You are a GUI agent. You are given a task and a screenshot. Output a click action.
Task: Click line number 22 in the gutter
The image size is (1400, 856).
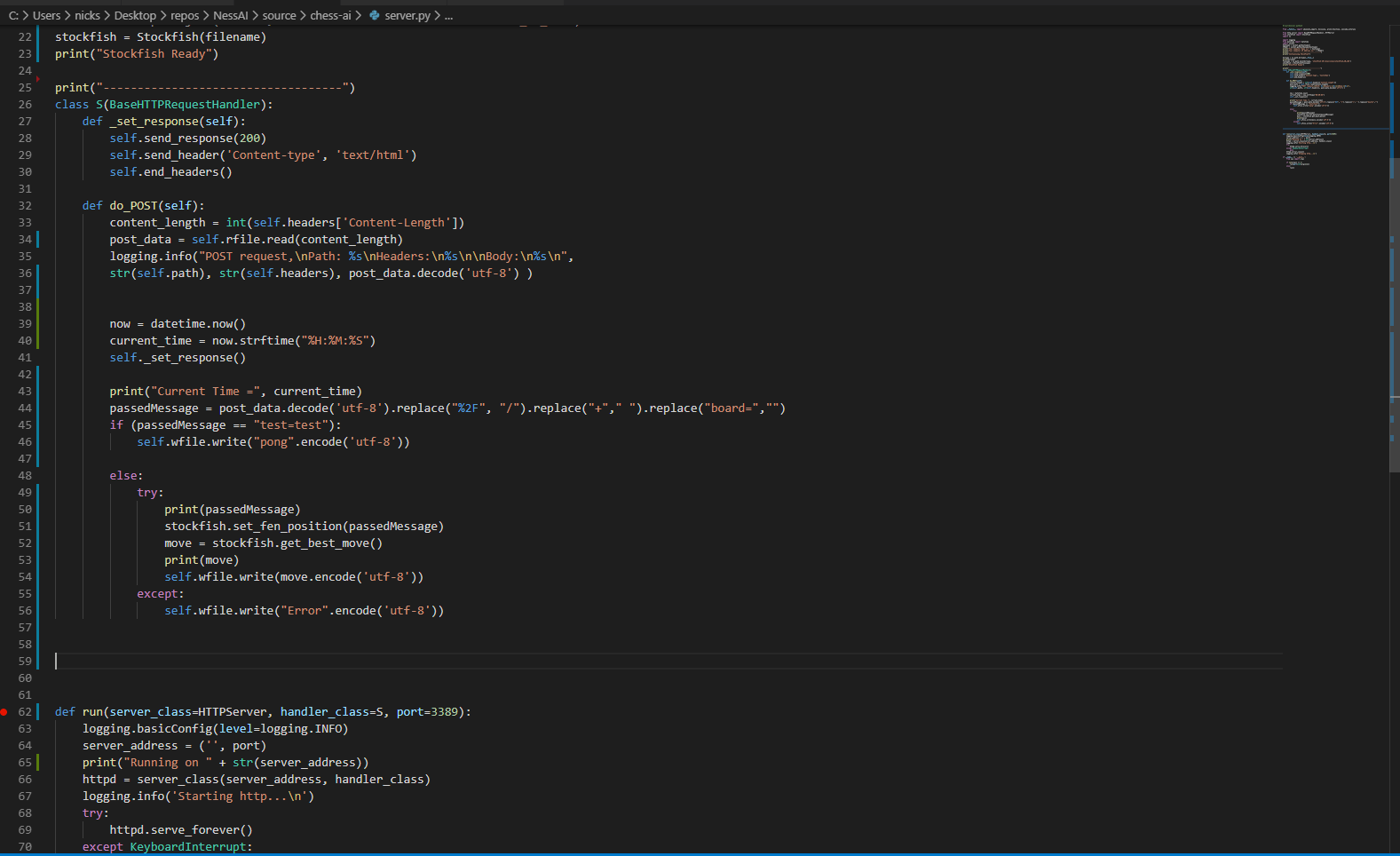coord(25,37)
